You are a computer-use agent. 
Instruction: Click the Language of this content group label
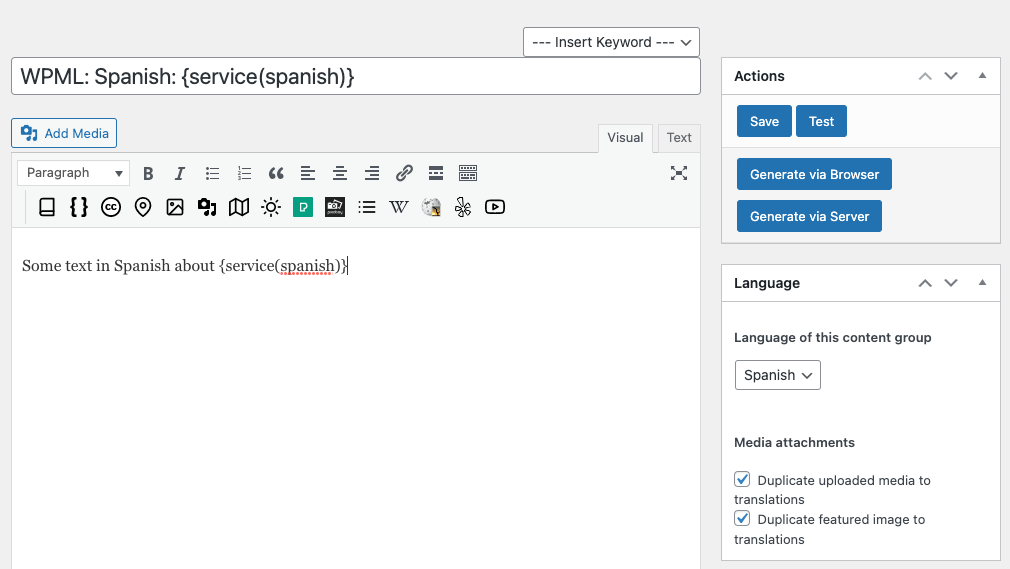832,338
